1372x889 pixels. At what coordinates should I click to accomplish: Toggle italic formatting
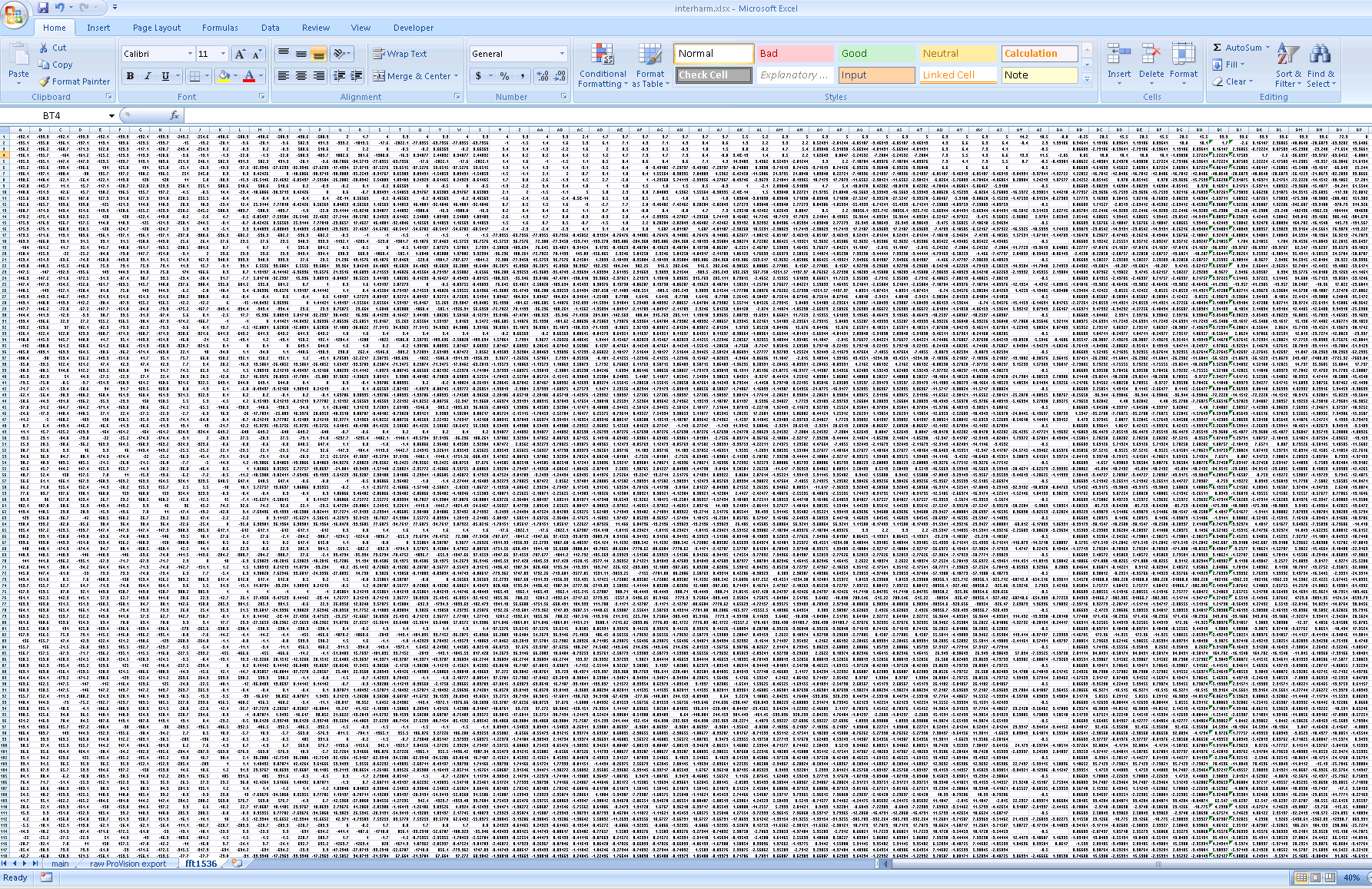(147, 76)
